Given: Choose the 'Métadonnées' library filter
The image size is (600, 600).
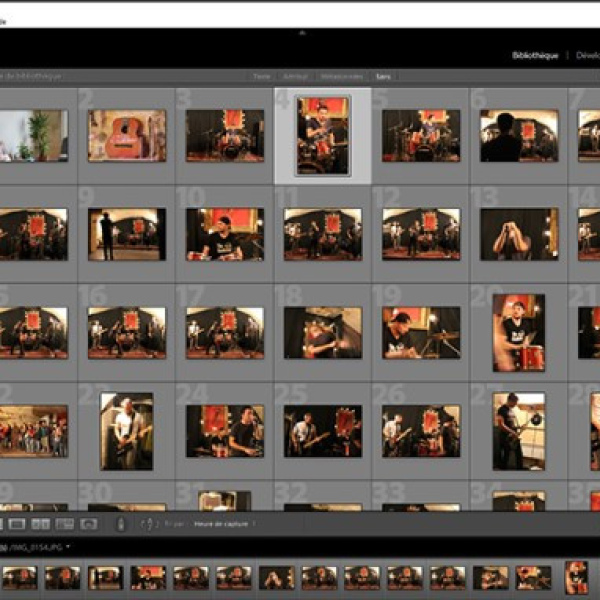Looking at the screenshot, I should (341, 76).
